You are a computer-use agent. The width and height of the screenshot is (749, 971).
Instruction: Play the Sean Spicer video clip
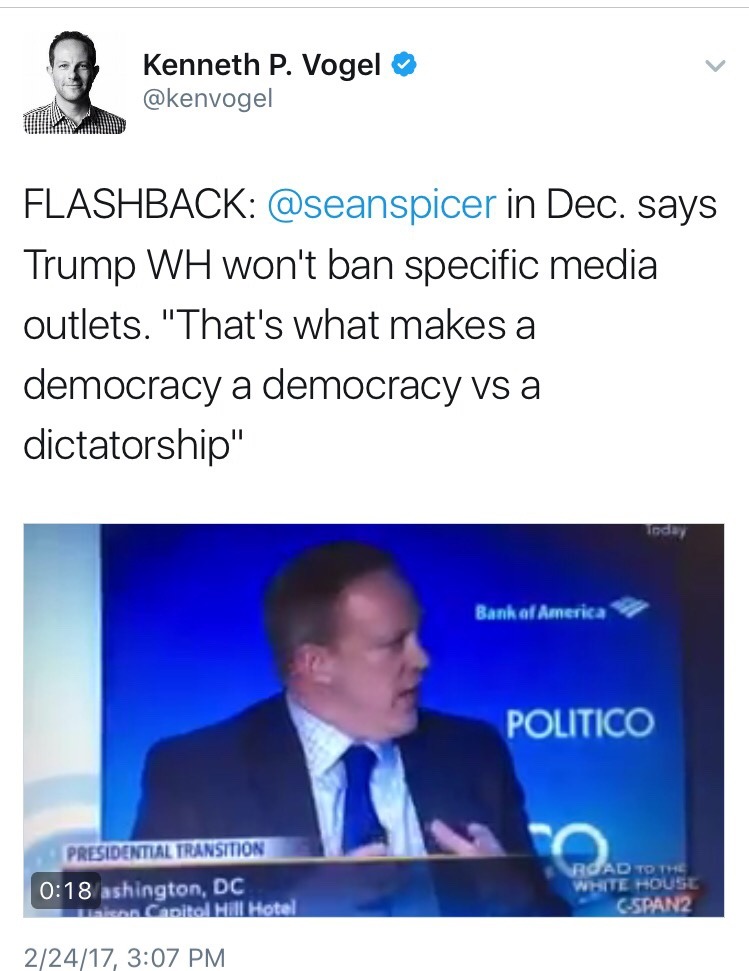tap(373, 720)
